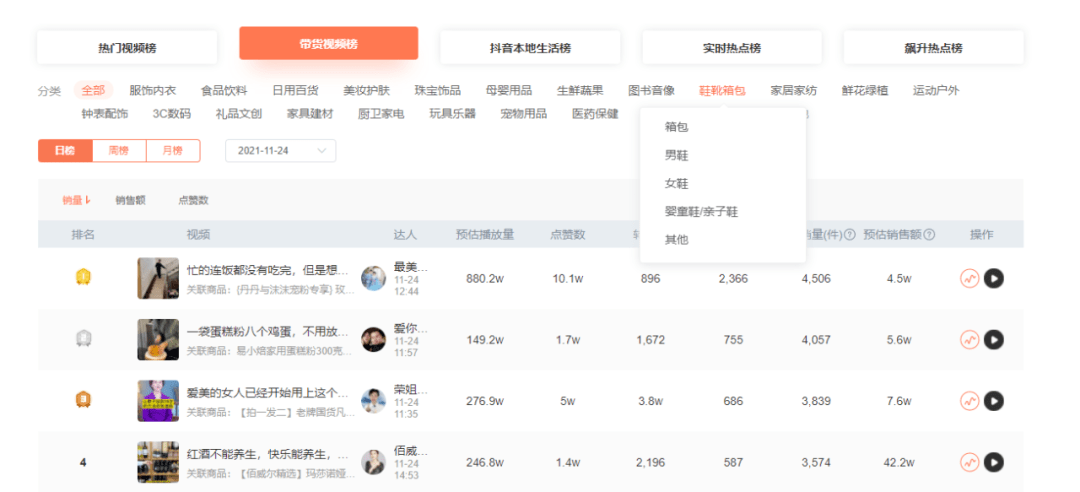
Task: Choose 其他 from the submenu
Action: pyautogui.click(x=676, y=240)
